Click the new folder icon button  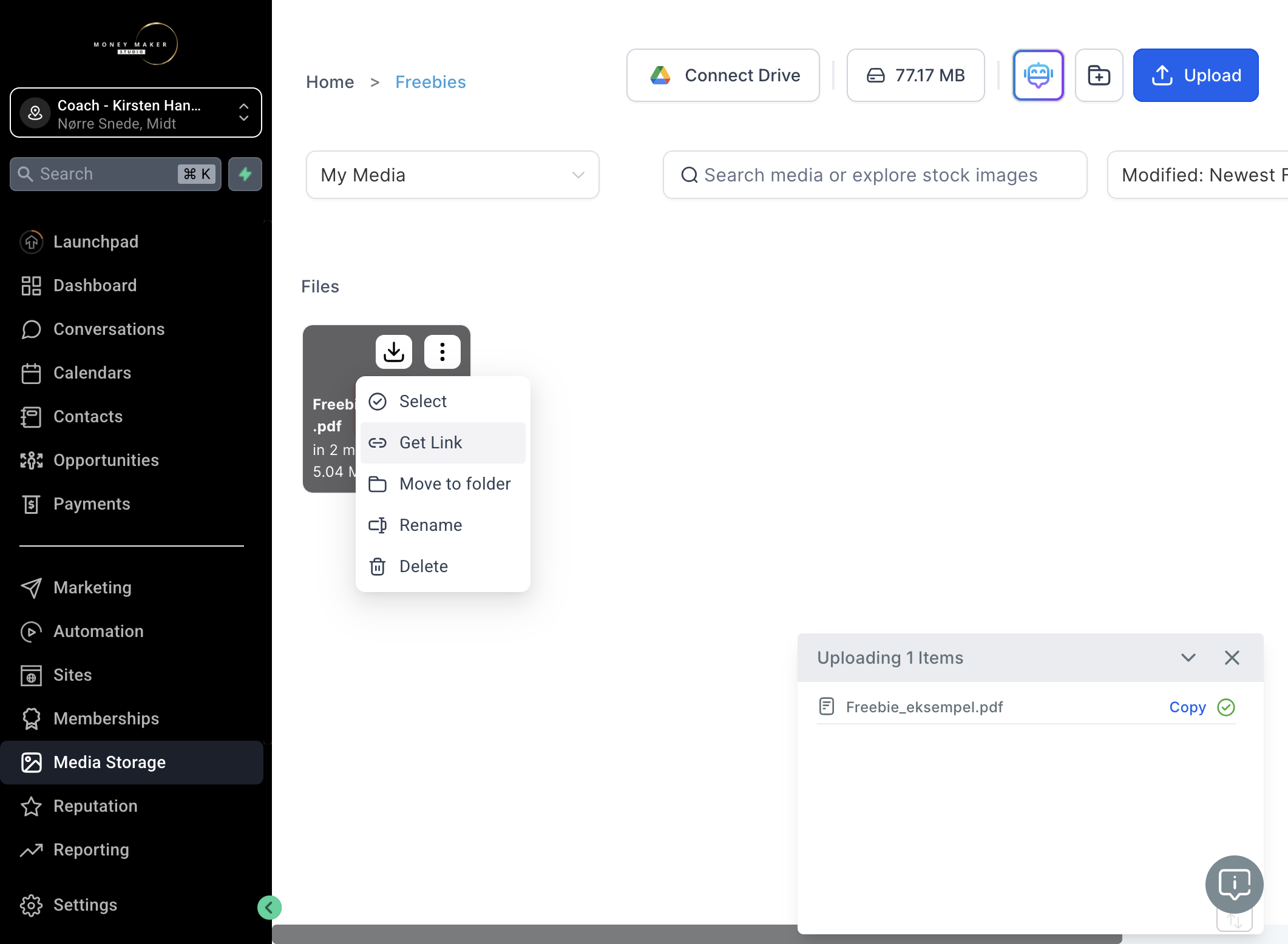[1099, 75]
